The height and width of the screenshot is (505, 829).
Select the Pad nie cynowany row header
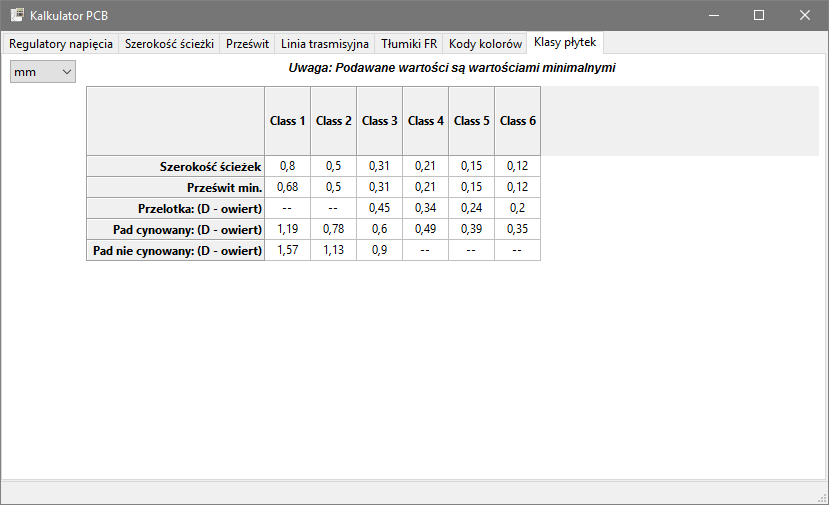point(176,251)
